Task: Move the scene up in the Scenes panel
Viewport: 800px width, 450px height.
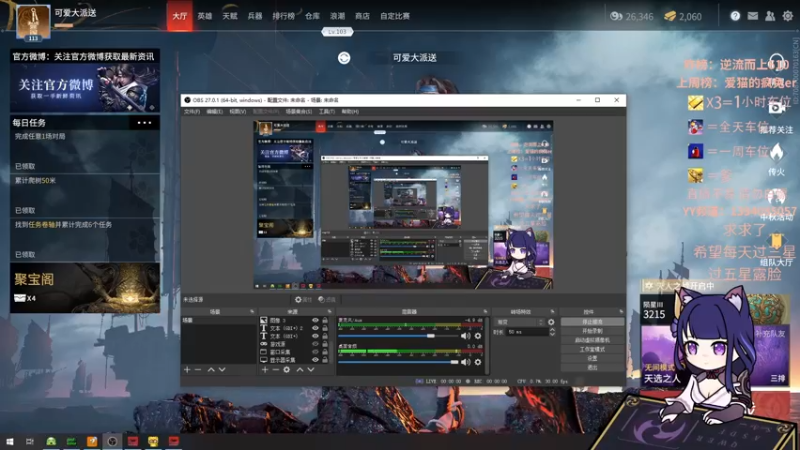Action: pos(211,369)
